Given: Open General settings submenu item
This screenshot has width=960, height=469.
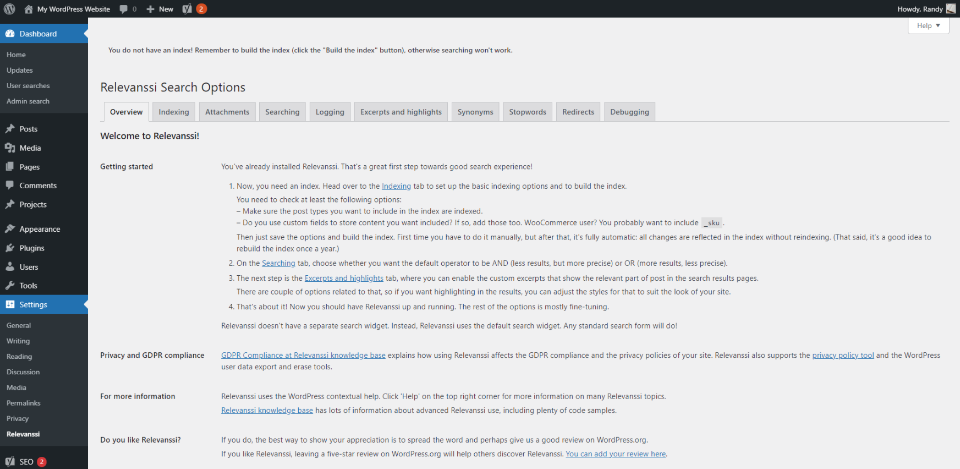Looking at the screenshot, I should (x=18, y=326).
